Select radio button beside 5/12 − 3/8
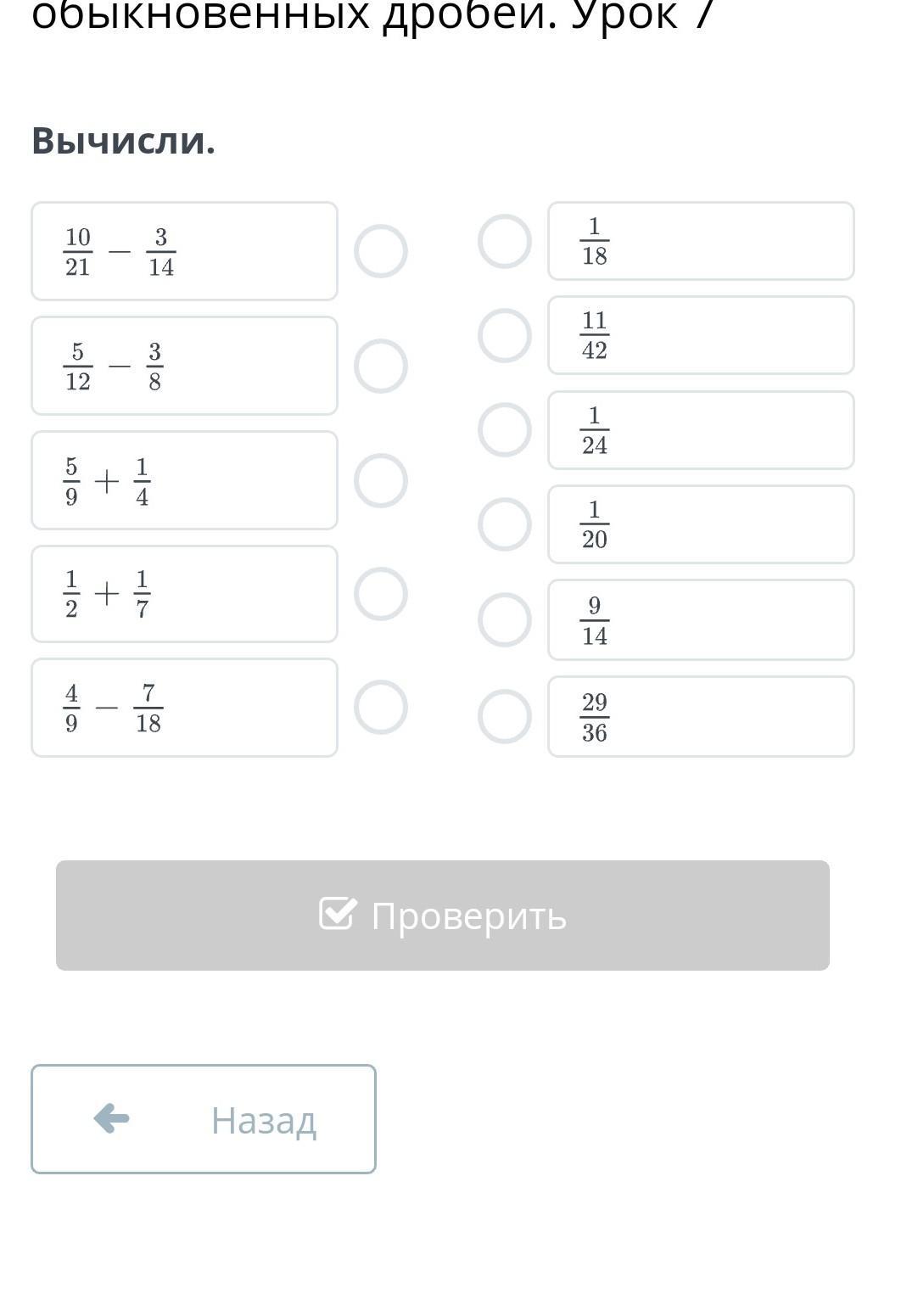The image size is (901, 1316). point(380,366)
